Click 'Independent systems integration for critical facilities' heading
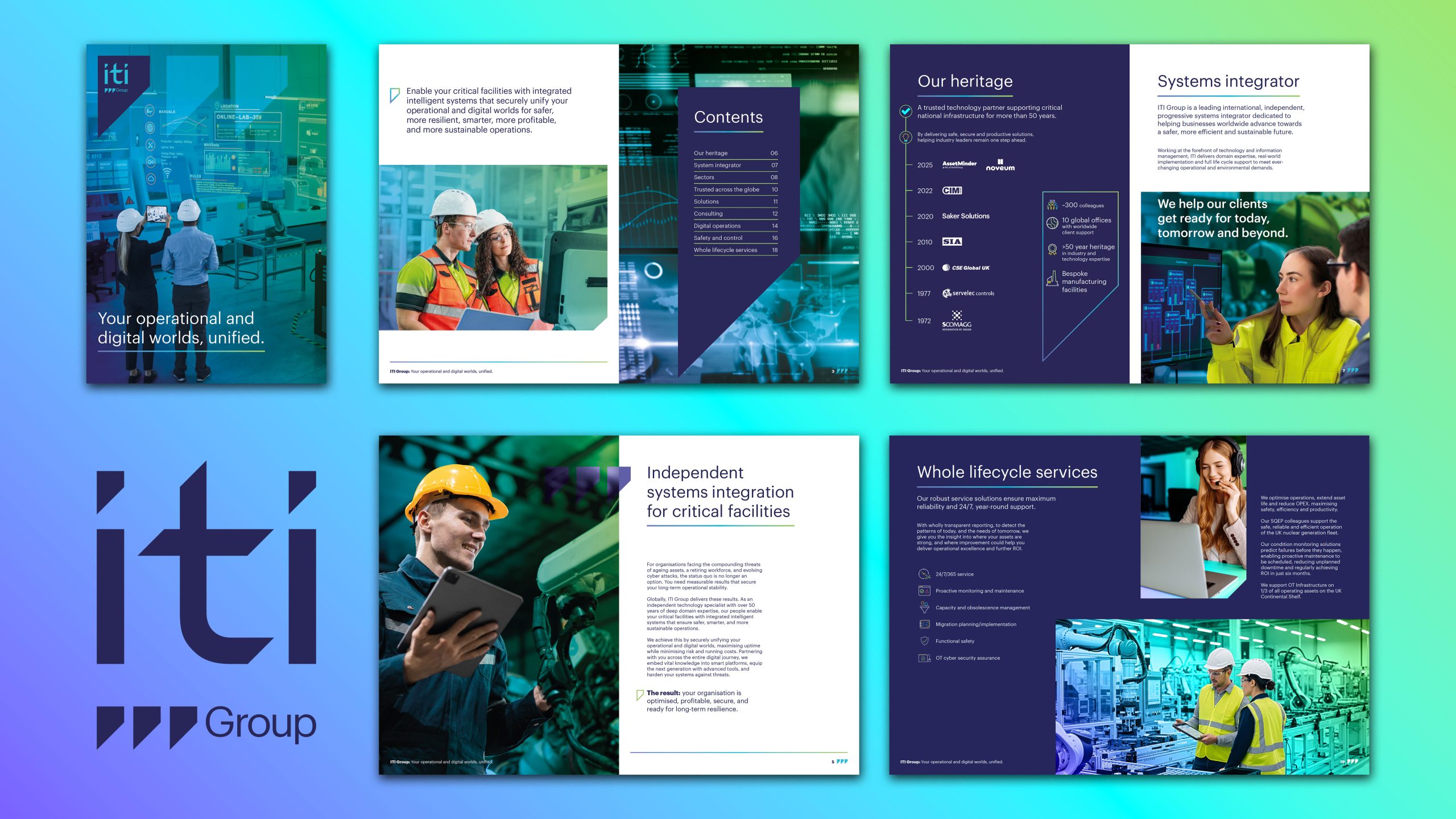The height and width of the screenshot is (819, 1456). [720, 492]
